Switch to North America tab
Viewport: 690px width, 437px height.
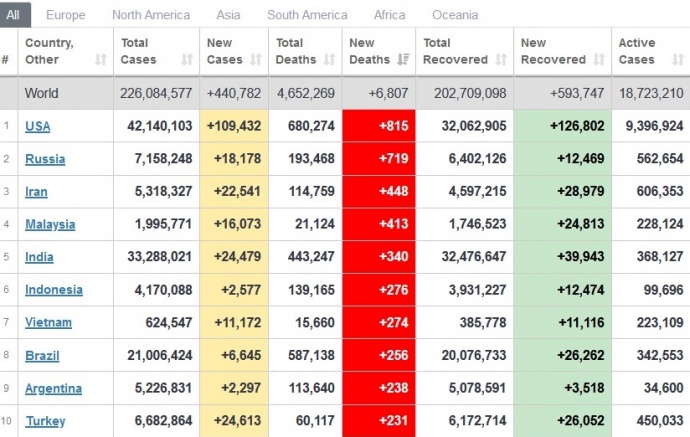[x=151, y=15]
